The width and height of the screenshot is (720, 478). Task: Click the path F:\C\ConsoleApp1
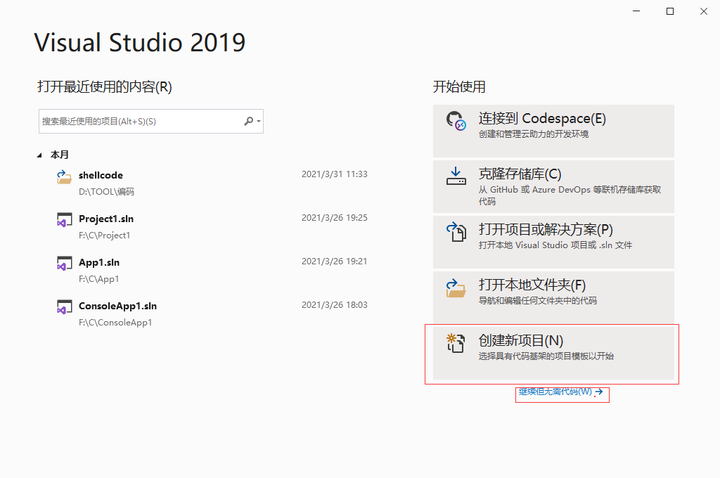[x=115, y=323]
